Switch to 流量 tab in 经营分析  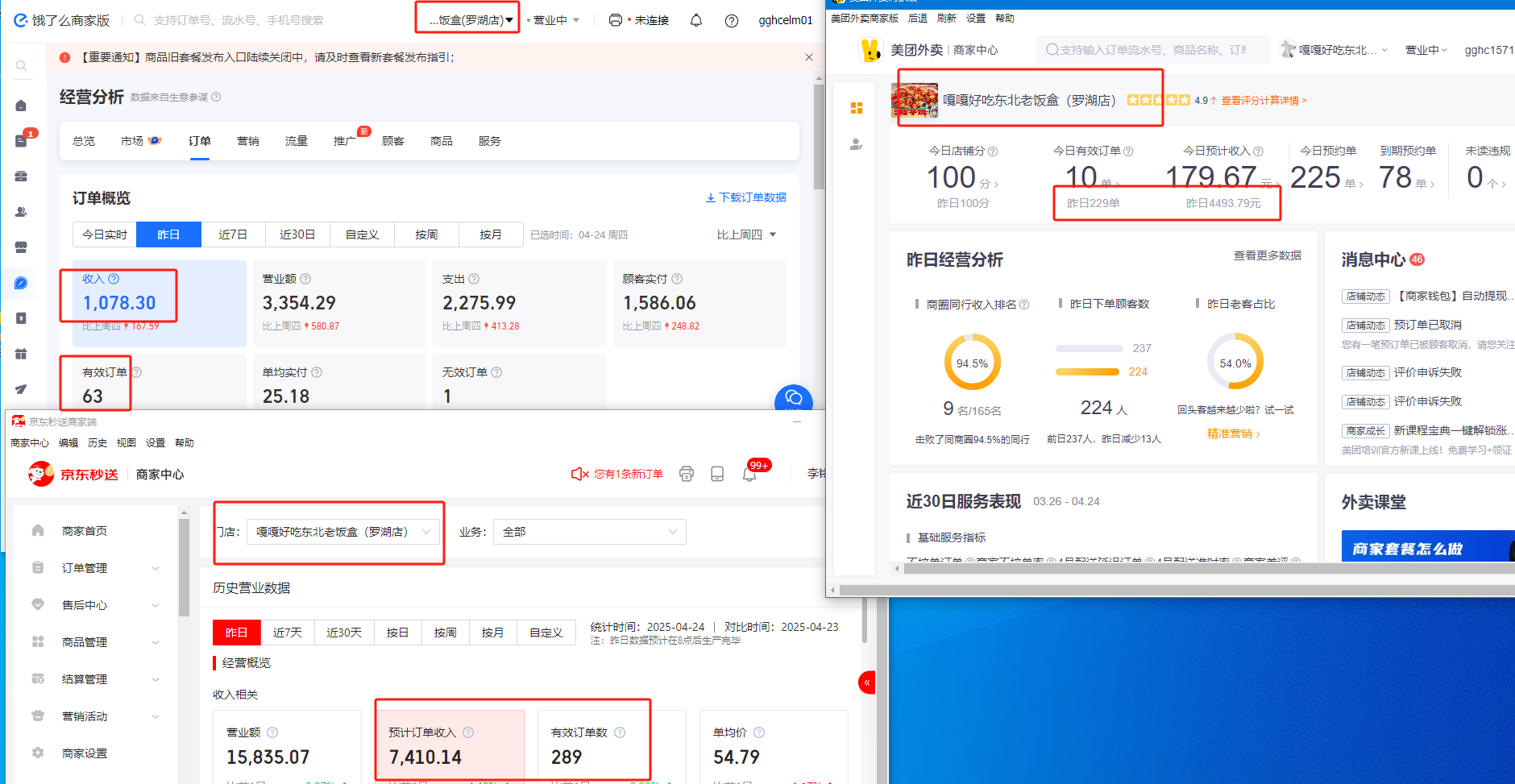297,141
